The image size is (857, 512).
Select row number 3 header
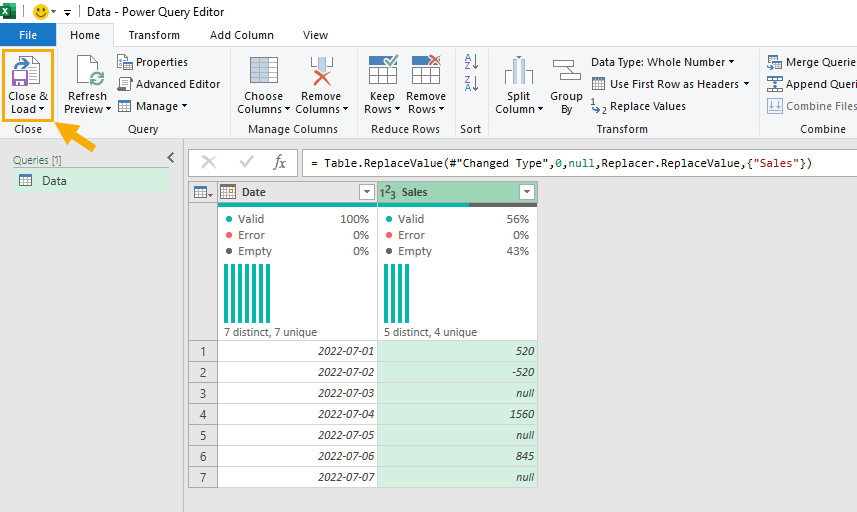pos(203,393)
